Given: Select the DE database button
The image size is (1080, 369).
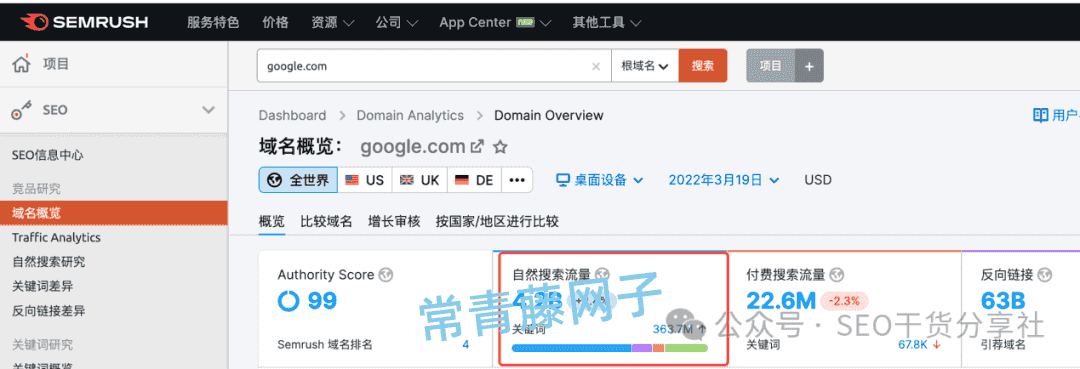Looking at the screenshot, I should [475, 180].
